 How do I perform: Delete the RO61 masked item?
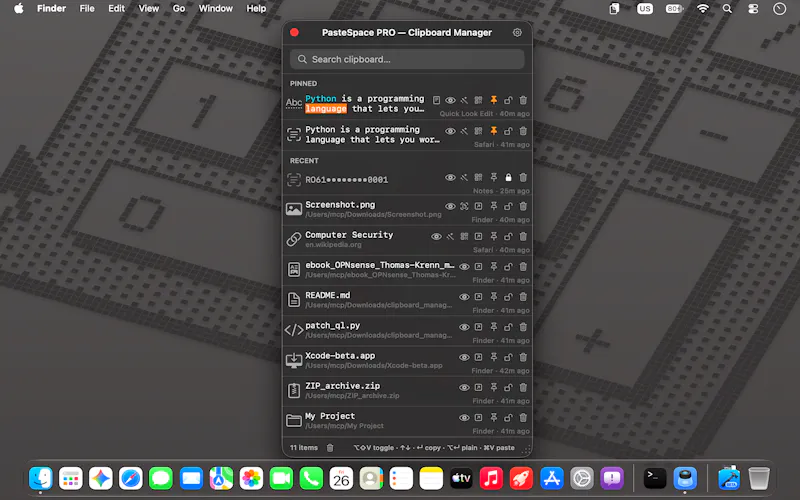click(523, 178)
